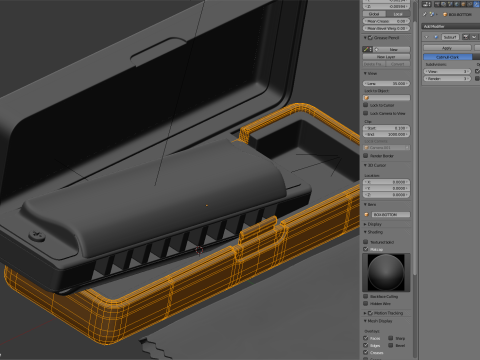Collapse the Shading panel
The width and height of the screenshot is (480, 360).
click(x=365, y=232)
